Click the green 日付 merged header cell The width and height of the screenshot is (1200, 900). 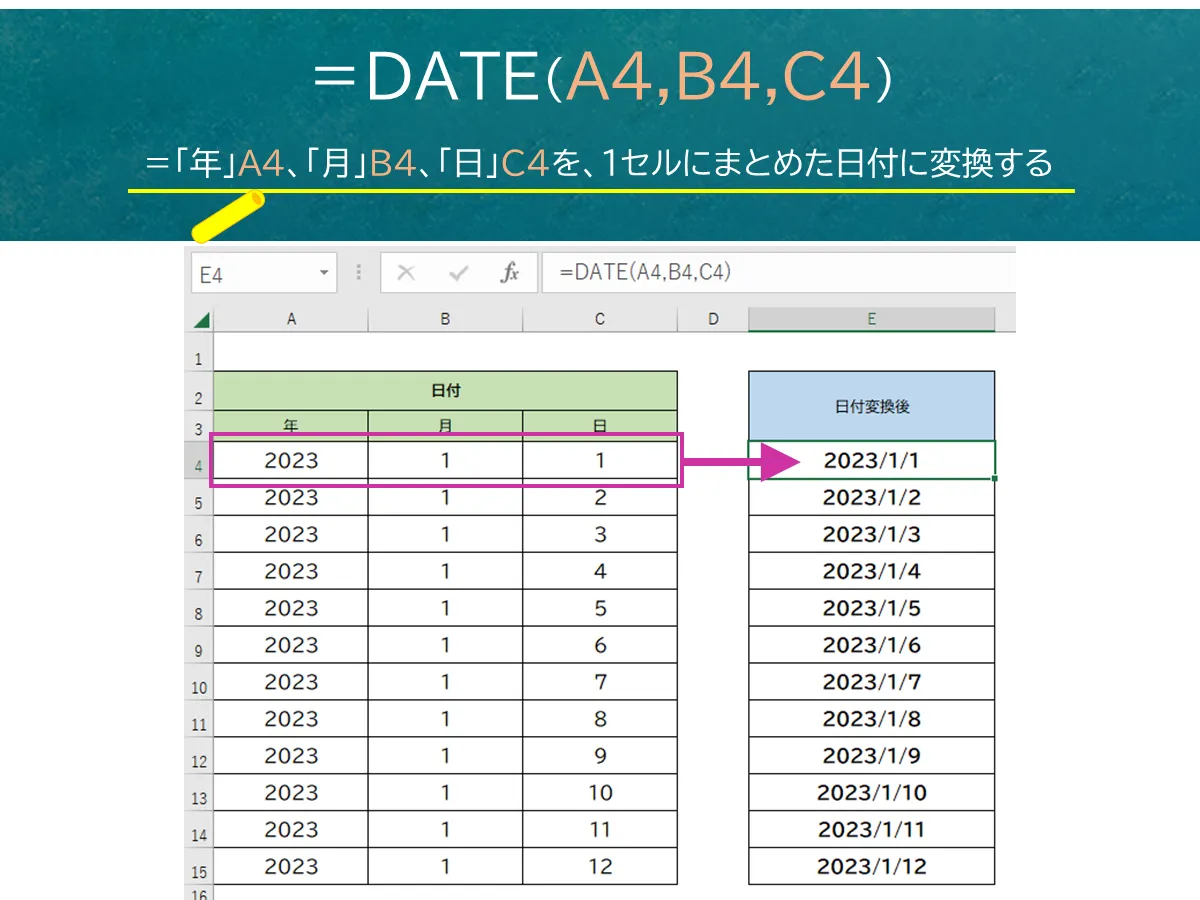click(x=445, y=390)
